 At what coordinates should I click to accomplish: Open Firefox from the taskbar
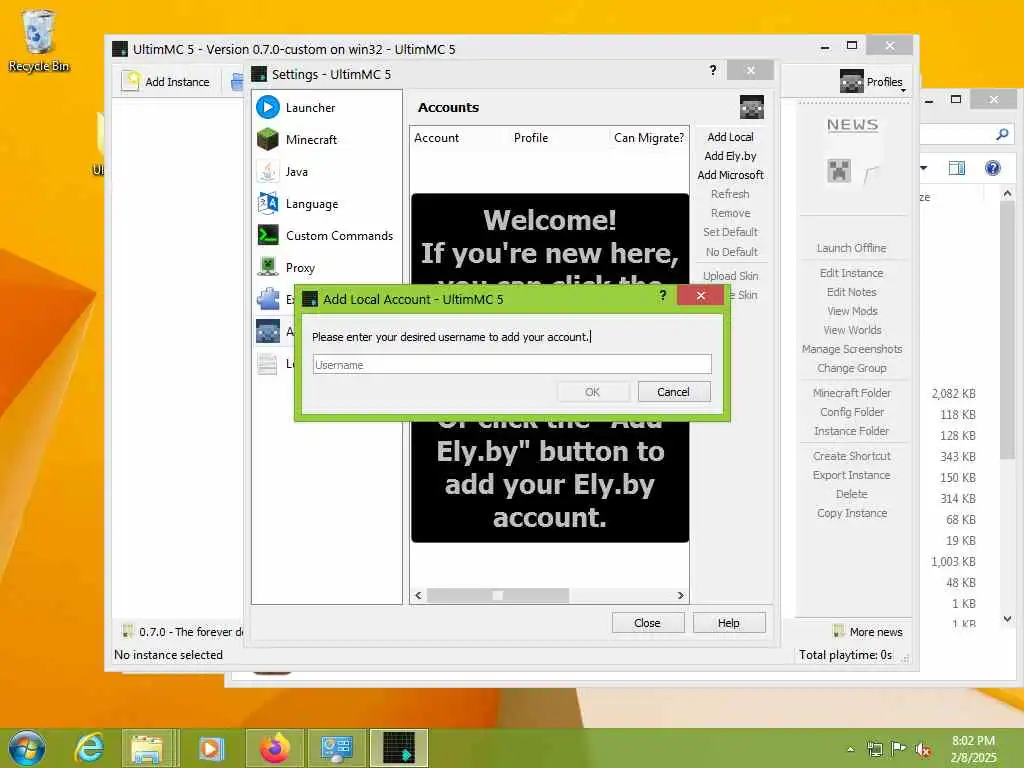275,748
